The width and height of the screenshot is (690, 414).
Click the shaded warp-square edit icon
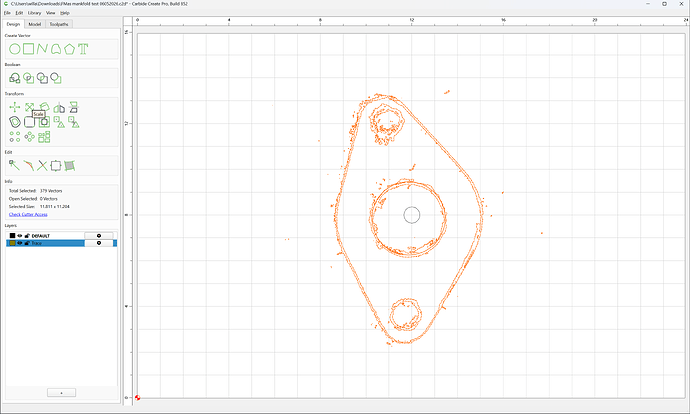(70, 165)
